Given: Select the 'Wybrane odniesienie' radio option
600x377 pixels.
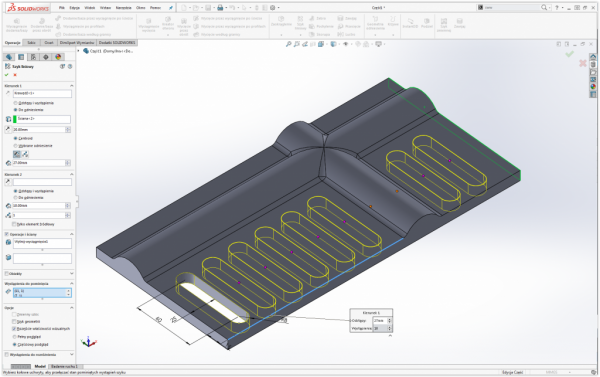Looking at the screenshot, I should pos(16,146).
